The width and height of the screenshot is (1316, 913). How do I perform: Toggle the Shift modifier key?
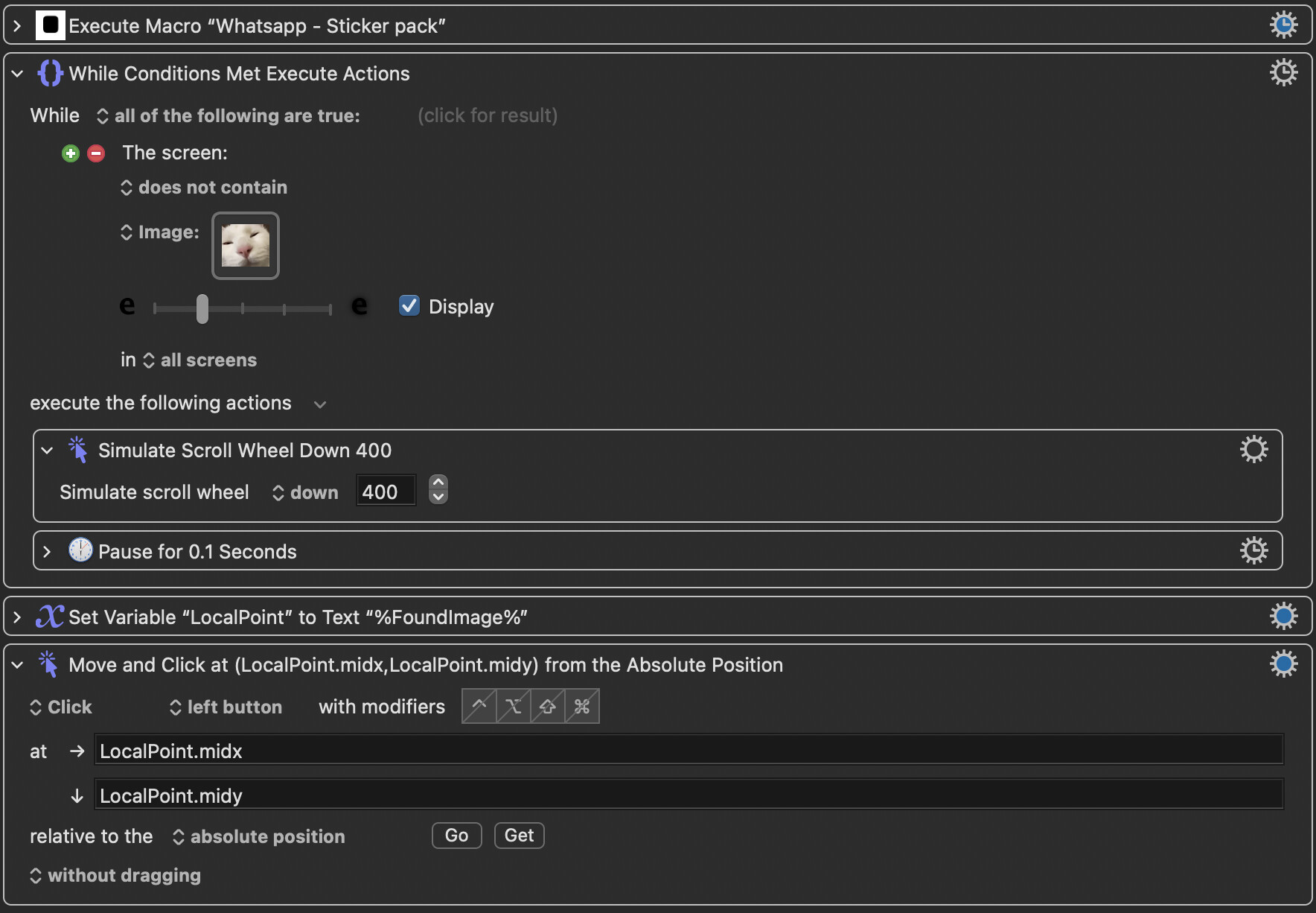tap(548, 707)
